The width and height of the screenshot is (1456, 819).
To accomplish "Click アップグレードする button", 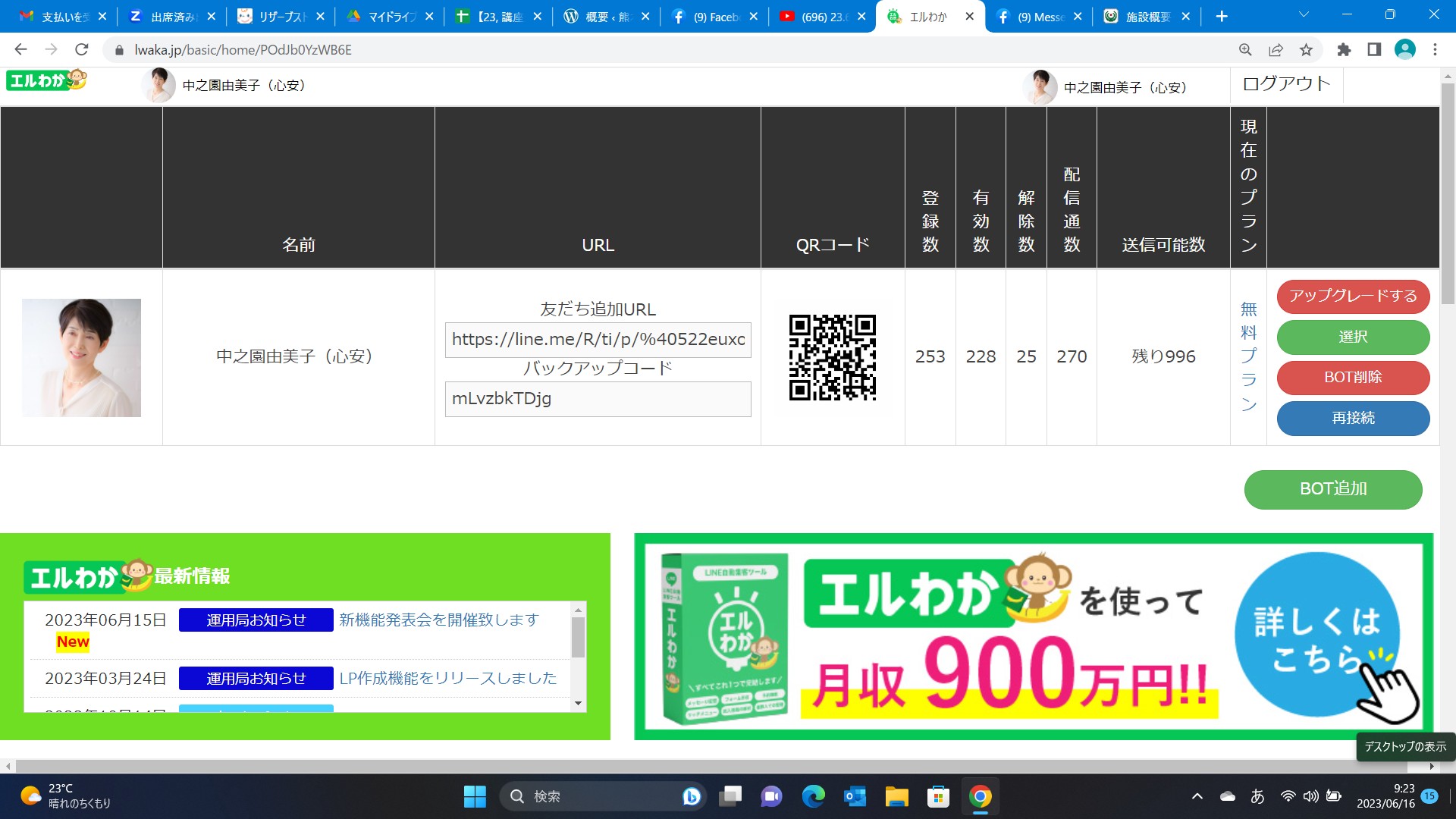I will click(1353, 297).
